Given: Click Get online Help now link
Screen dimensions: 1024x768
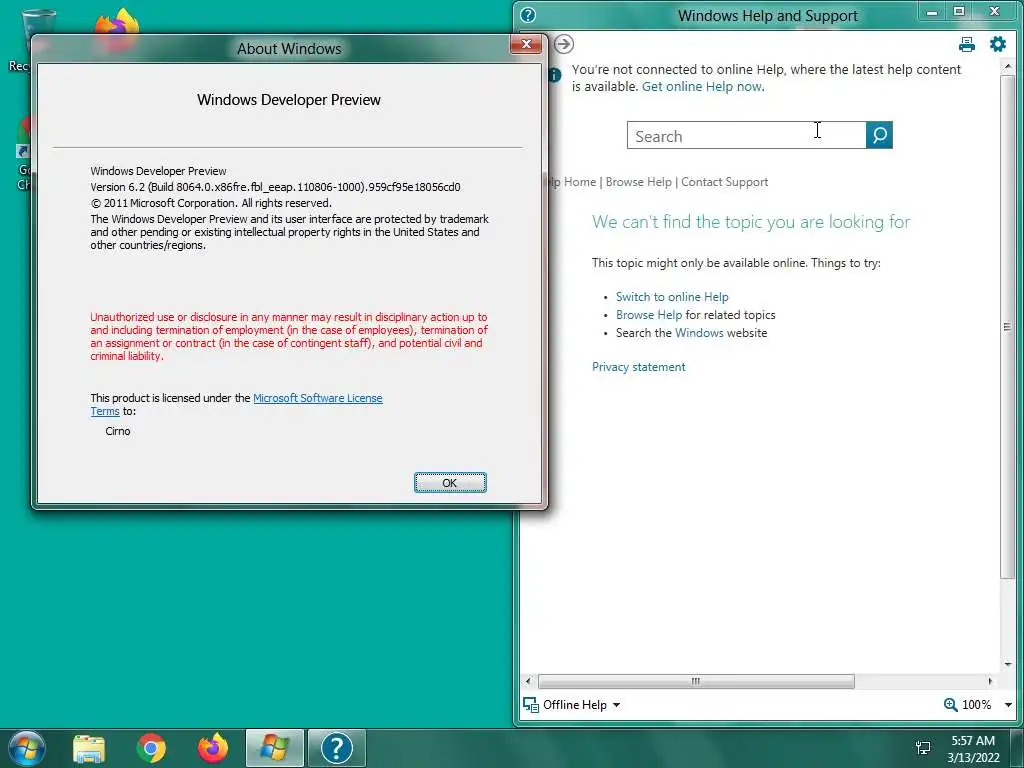Looking at the screenshot, I should coord(703,86).
